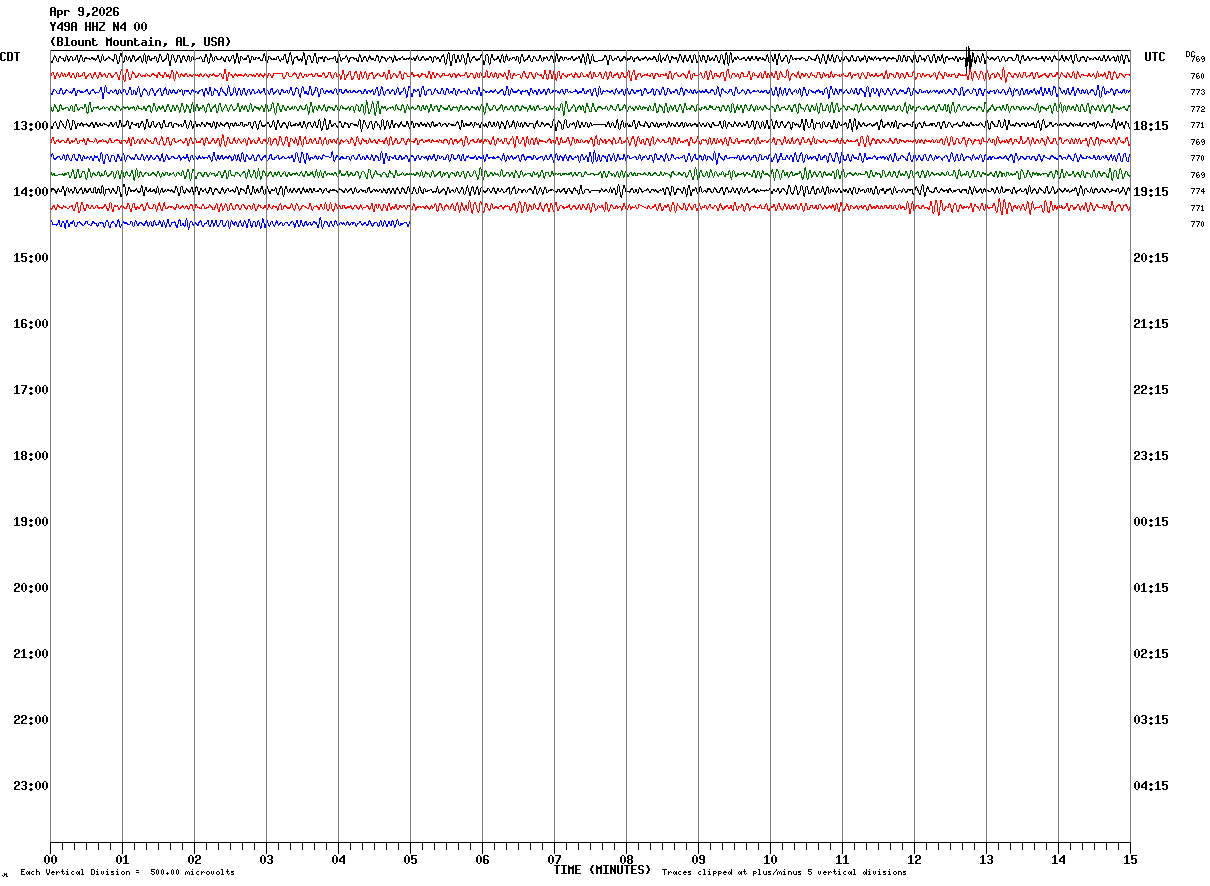Image resolution: width=1210 pixels, height=886 pixels.
Task: Click the 'DC' column header
Action: pos(1190,54)
